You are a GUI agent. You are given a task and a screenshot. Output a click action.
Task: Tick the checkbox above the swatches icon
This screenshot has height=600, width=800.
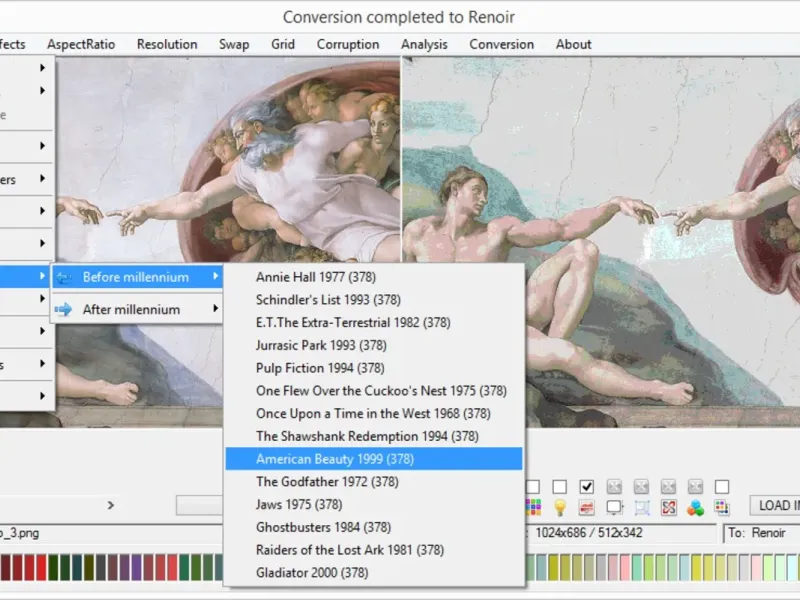[x=722, y=486]
